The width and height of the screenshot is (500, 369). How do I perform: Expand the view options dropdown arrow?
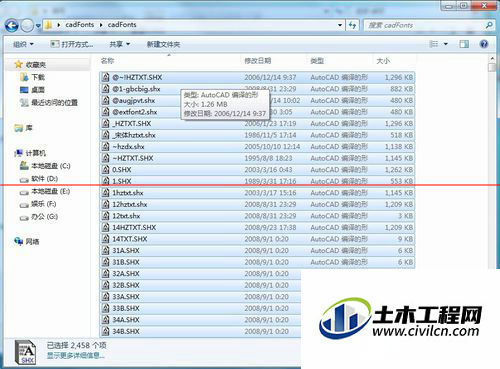click(446, 44)
